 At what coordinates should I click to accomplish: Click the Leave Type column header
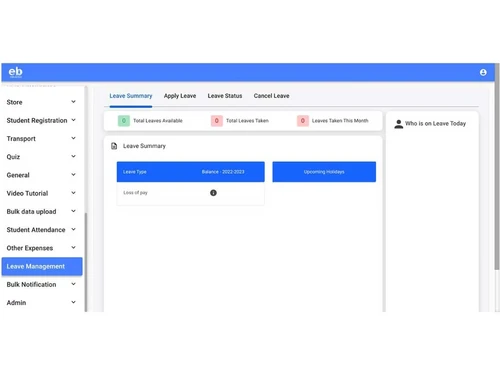tap(135, 172)
